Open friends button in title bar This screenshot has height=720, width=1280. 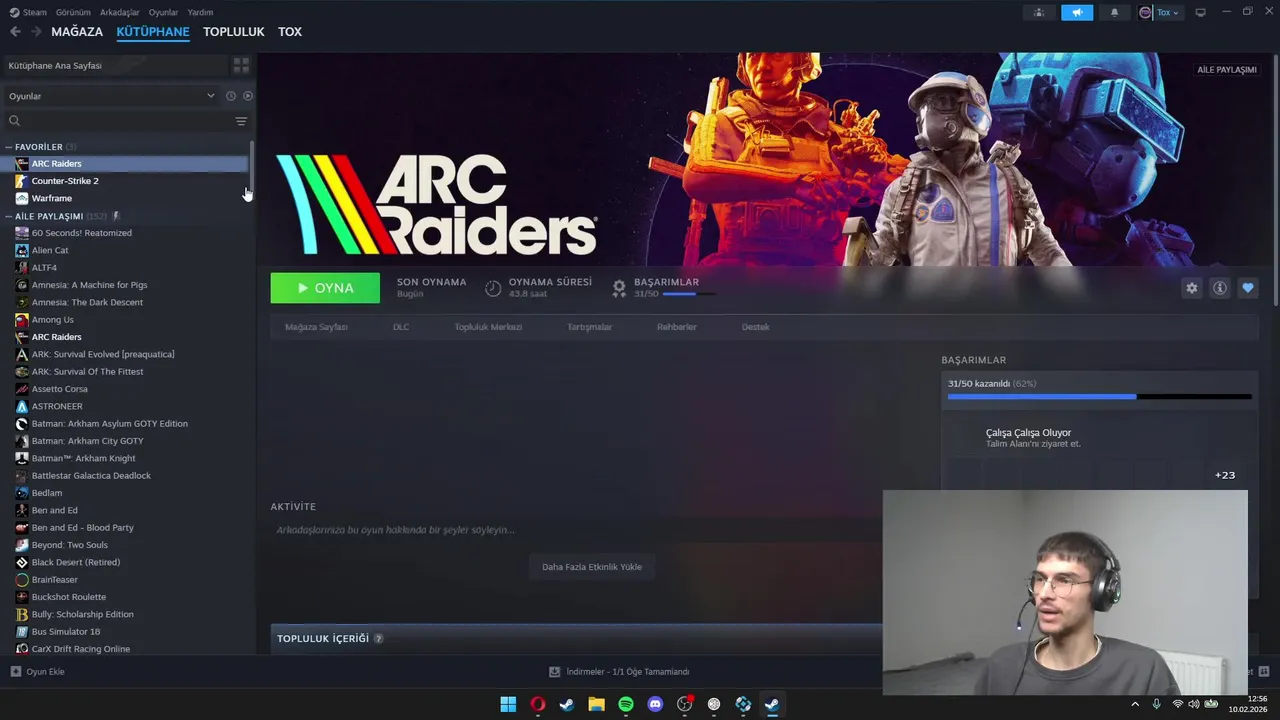coord(1039,13)
